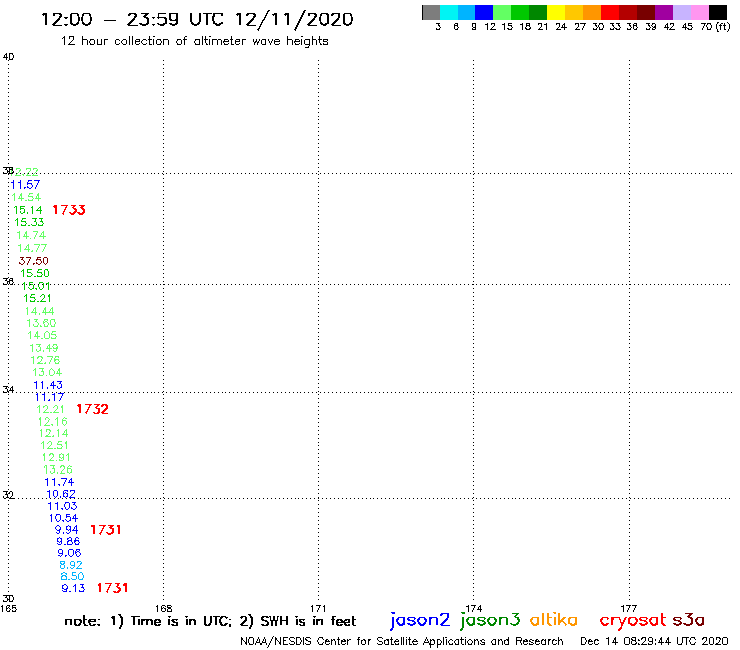Click the 'jason3' satellite legend label

coord(490,620)
